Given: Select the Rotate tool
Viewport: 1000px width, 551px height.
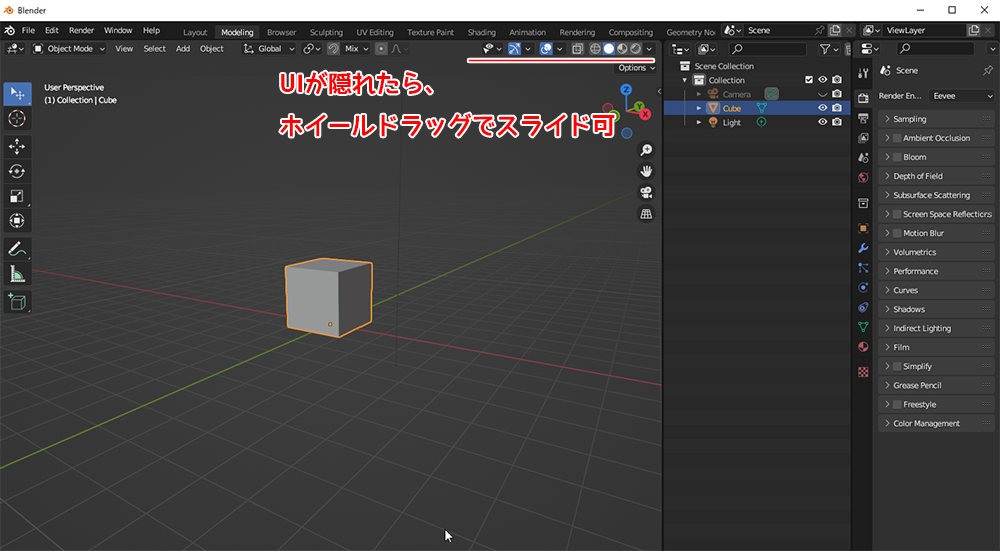Looking at the screenshot, I should tap(17, 171).
